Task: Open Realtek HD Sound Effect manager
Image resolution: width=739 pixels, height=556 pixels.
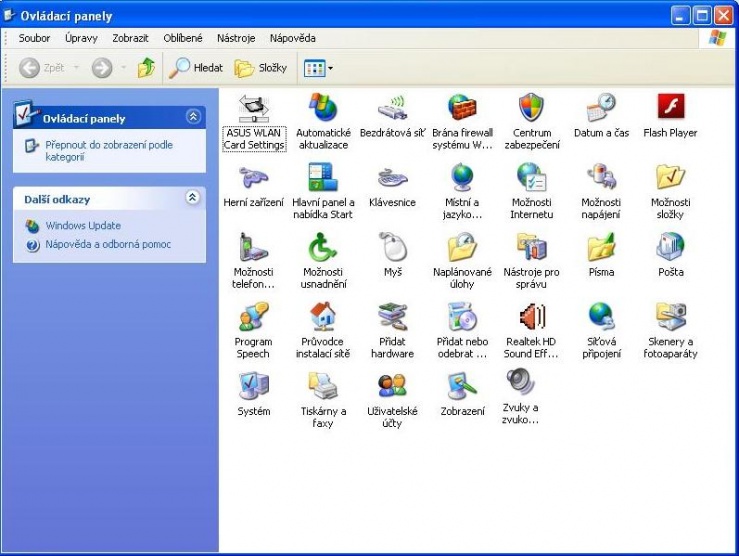Action: coord(531,317)
